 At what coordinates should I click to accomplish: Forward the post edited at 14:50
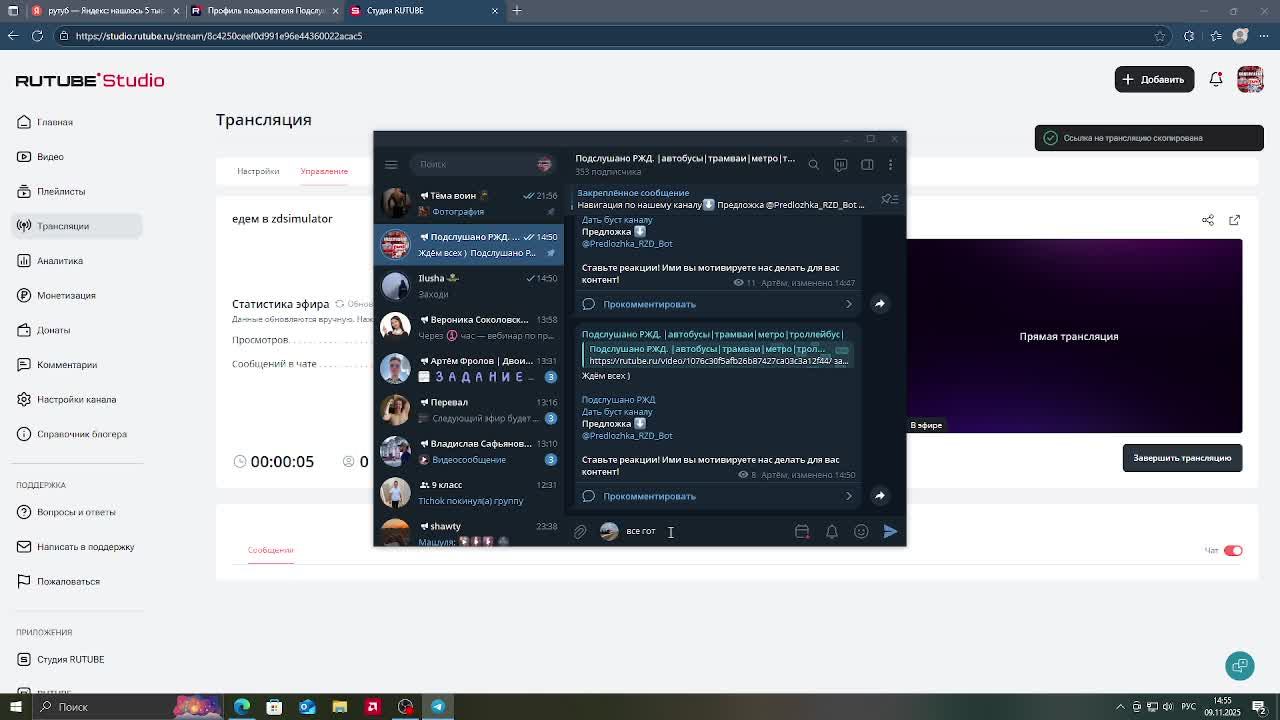(x=880, y=495)
